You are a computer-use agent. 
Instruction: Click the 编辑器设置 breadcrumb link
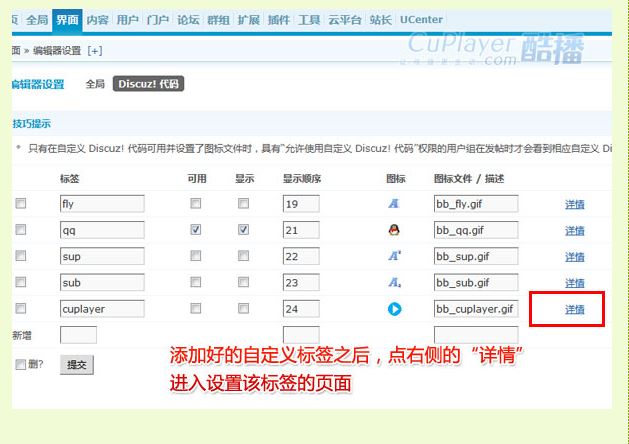pyautogui.click(x=57, y=51)
